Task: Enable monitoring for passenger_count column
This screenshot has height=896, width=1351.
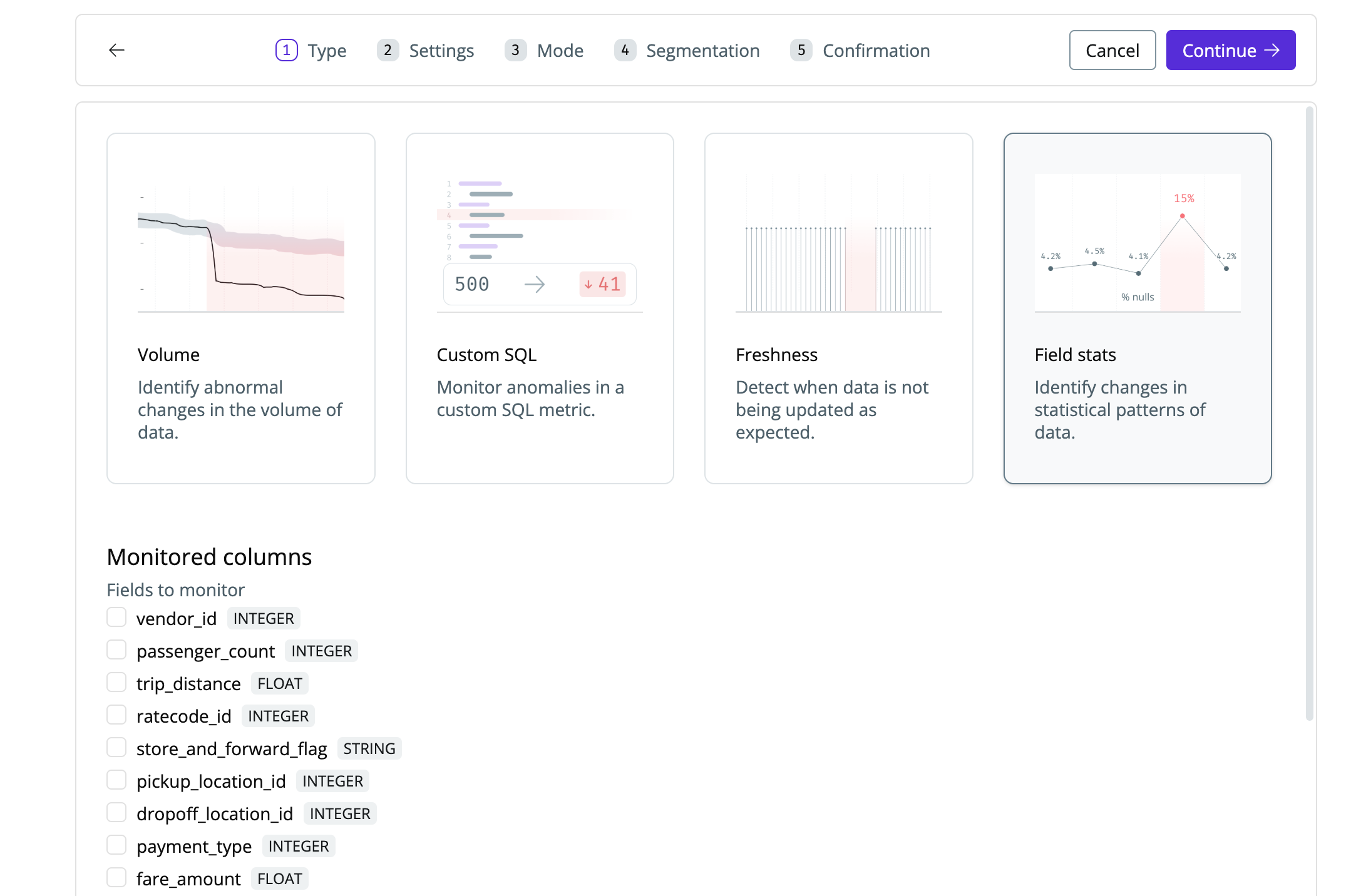Action: coord(116,650)
